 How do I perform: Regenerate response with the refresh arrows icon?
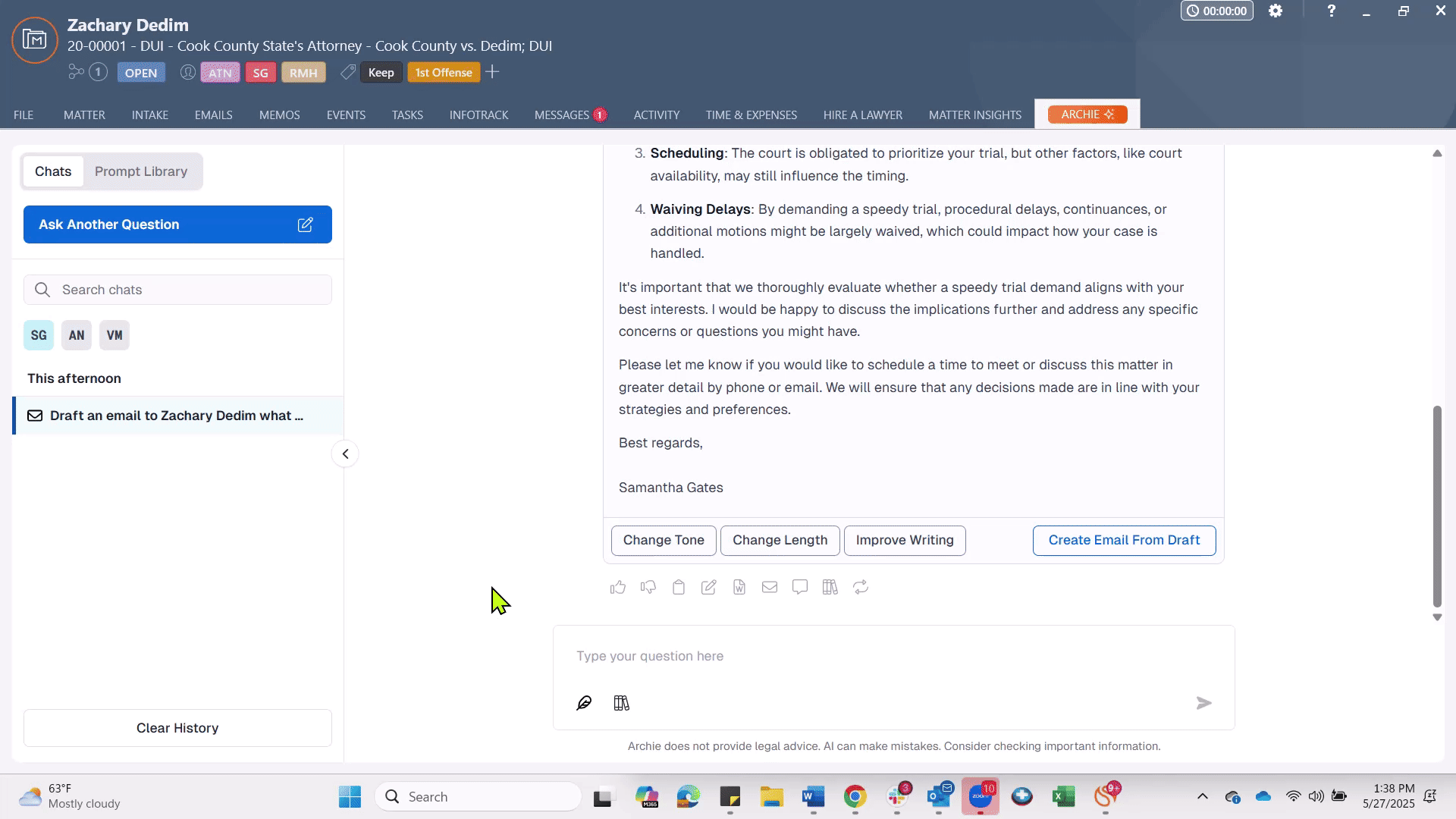(x=861, y=587)
